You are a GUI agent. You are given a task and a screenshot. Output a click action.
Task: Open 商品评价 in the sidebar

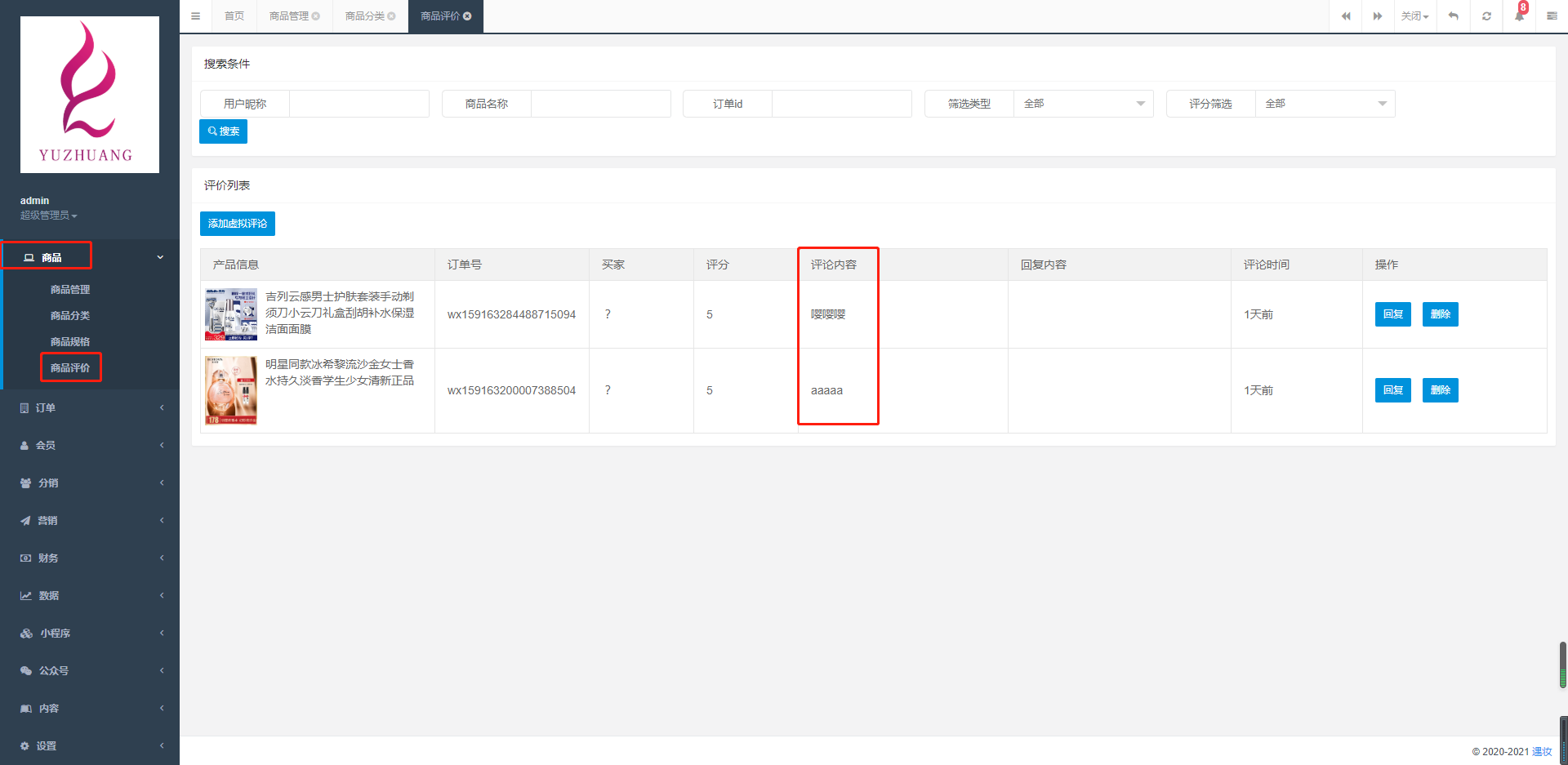70,368
